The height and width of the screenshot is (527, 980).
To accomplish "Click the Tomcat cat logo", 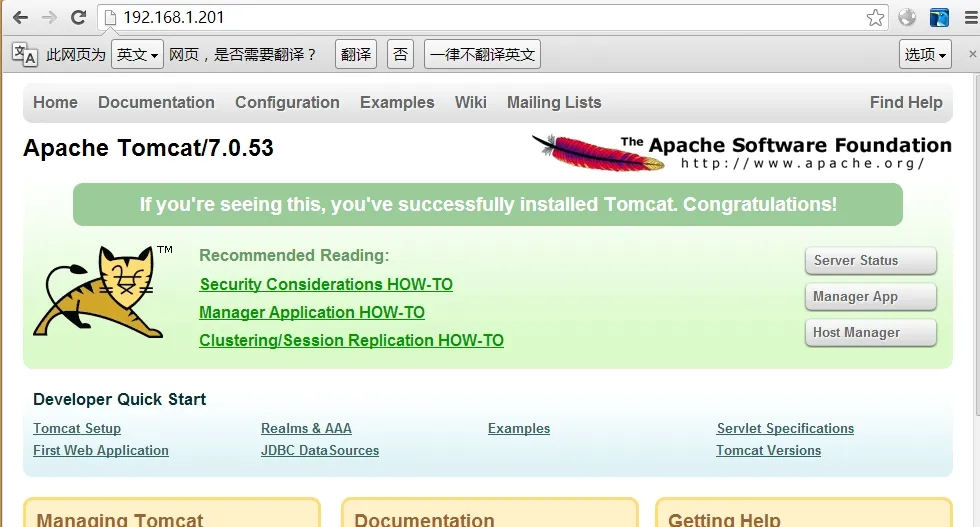I will [100, 291].
